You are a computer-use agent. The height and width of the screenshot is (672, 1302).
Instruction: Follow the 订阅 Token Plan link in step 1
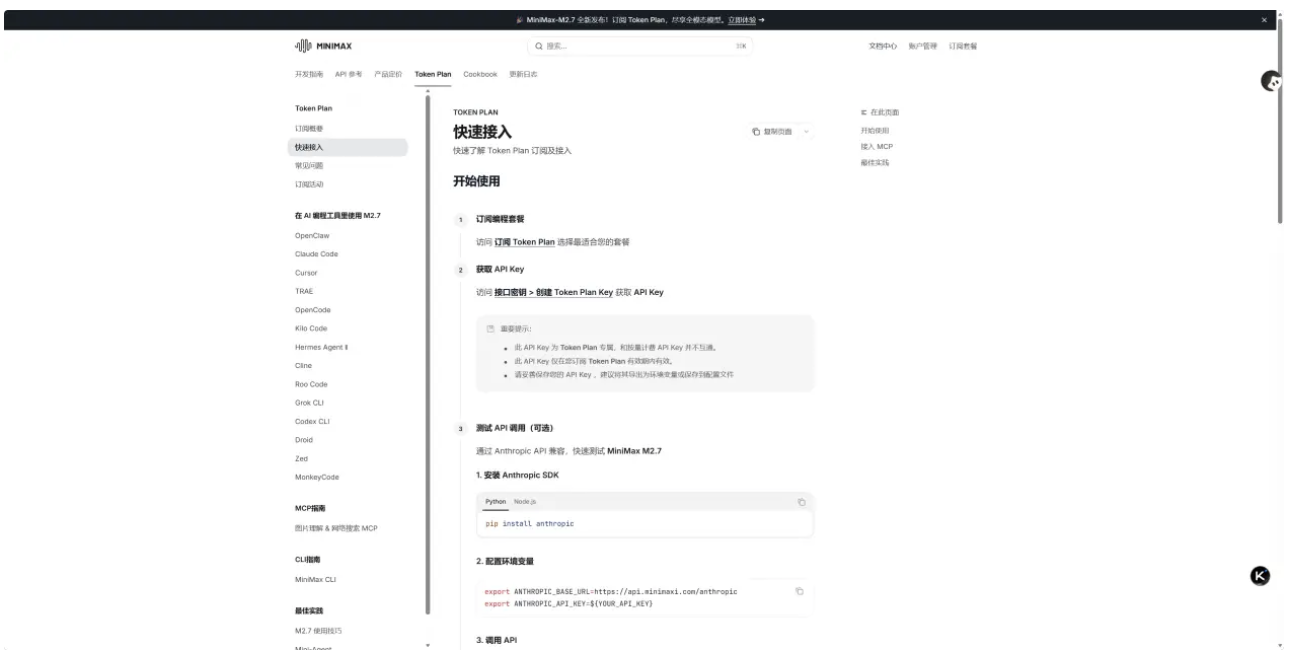(524, 242)
